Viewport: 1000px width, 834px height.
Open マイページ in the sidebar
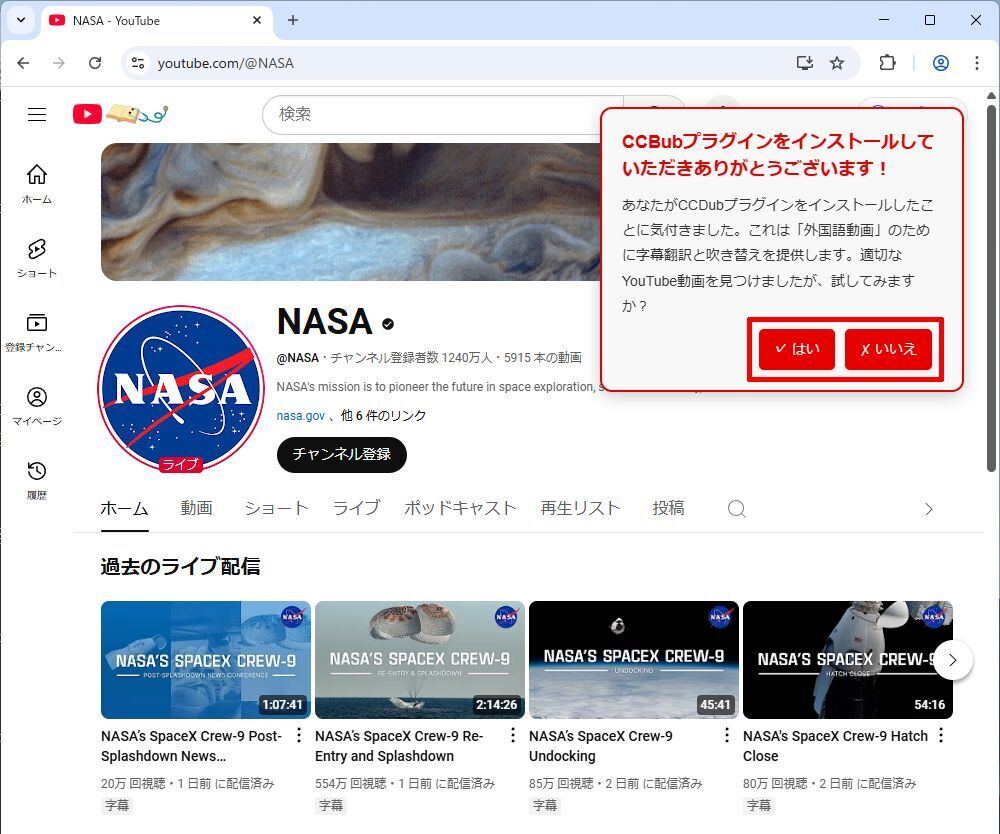[37, 406]
